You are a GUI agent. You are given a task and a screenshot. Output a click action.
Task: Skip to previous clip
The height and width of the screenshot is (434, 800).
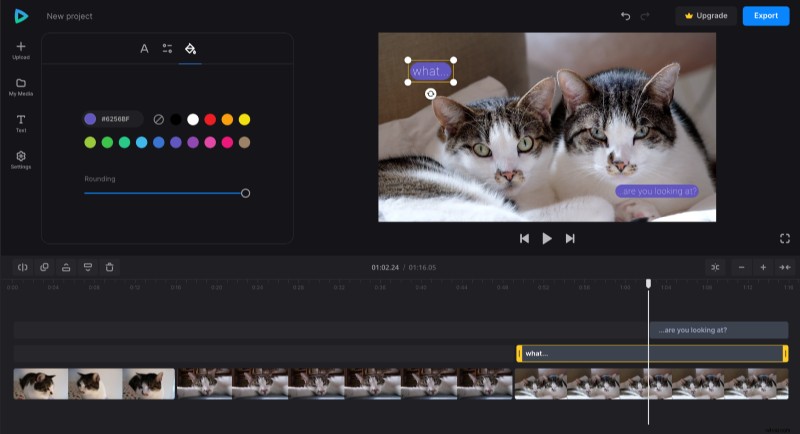[x=524, y=238]
